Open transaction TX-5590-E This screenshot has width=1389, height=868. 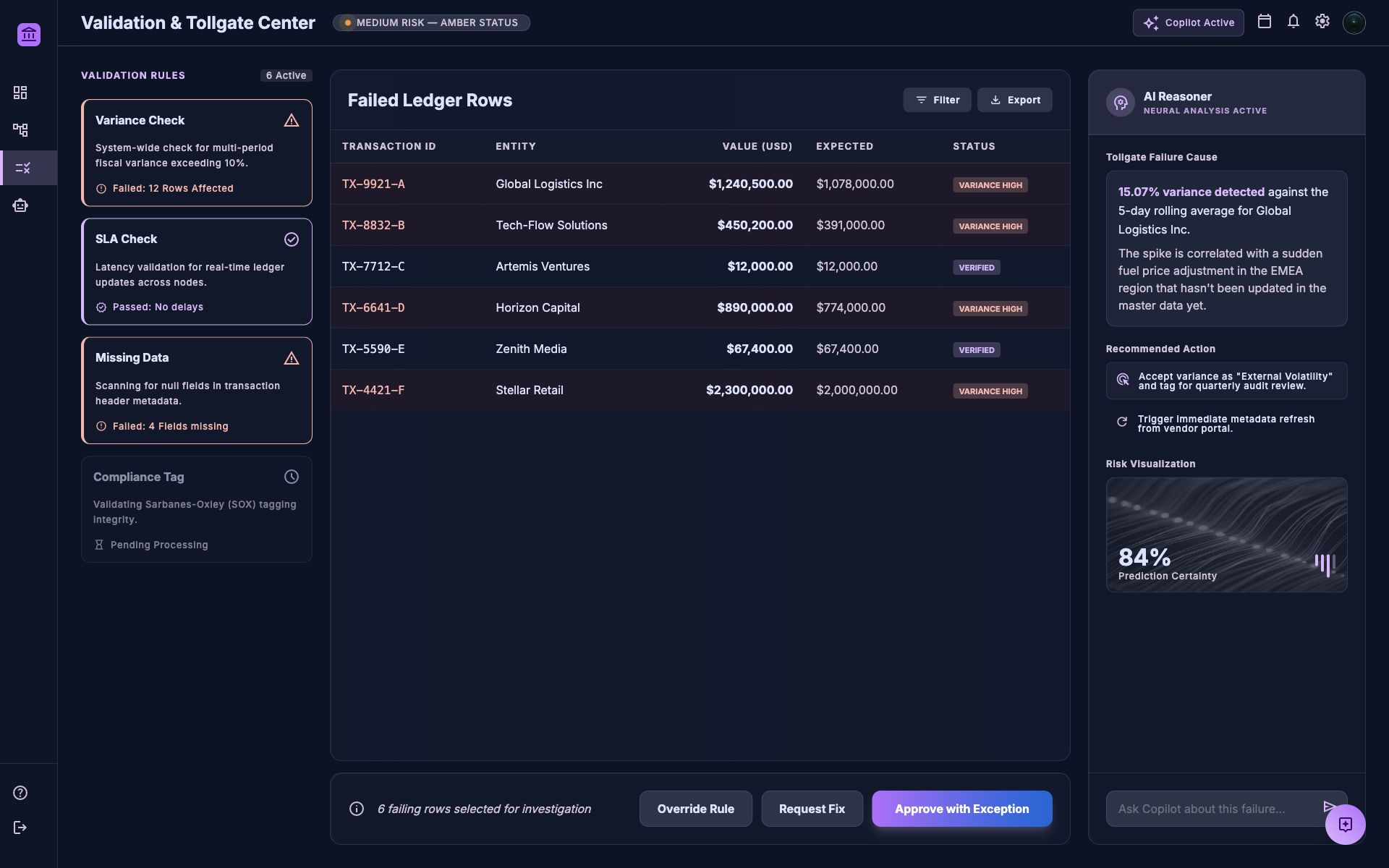click(x=373, y=349)
